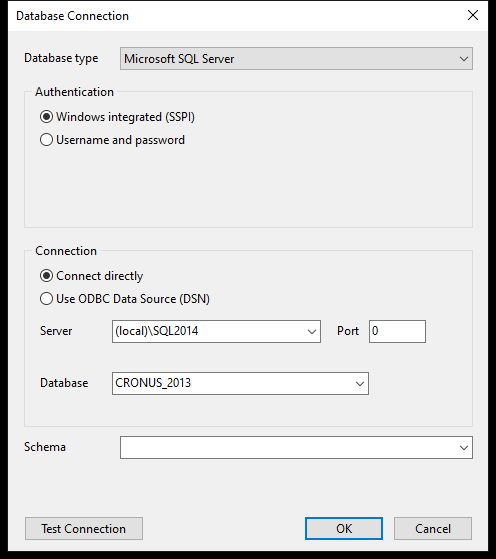Screen dimensions: 496x559
Task: Open the Database type dropdown
Action: [x=296, y=58]
